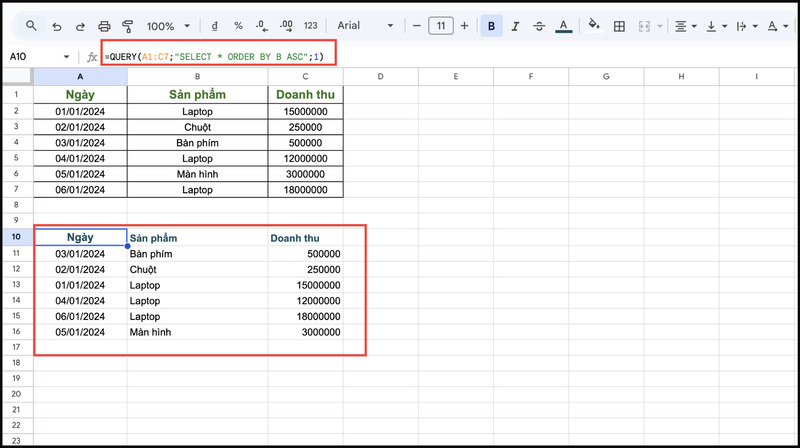Increase font size with the plus button

464,26
